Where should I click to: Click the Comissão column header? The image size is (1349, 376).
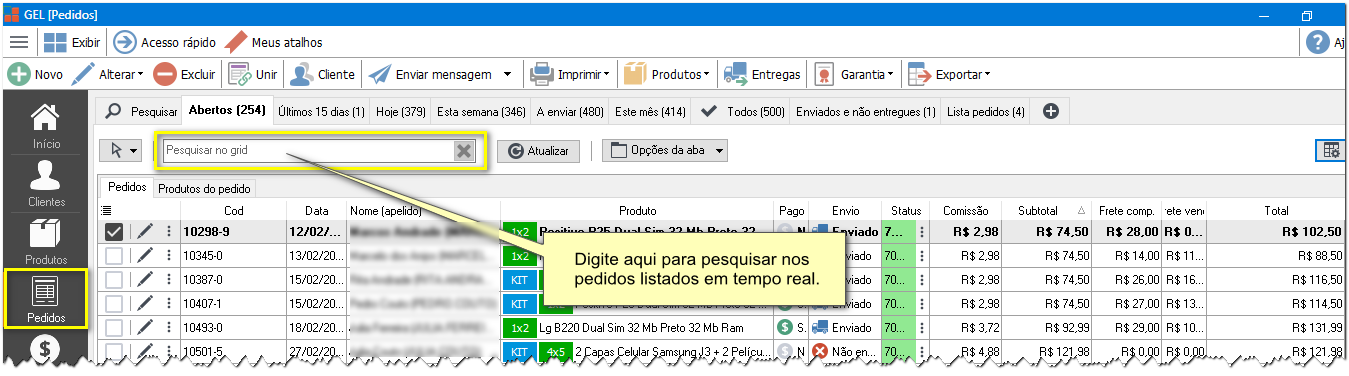click(x=966, y=211)
